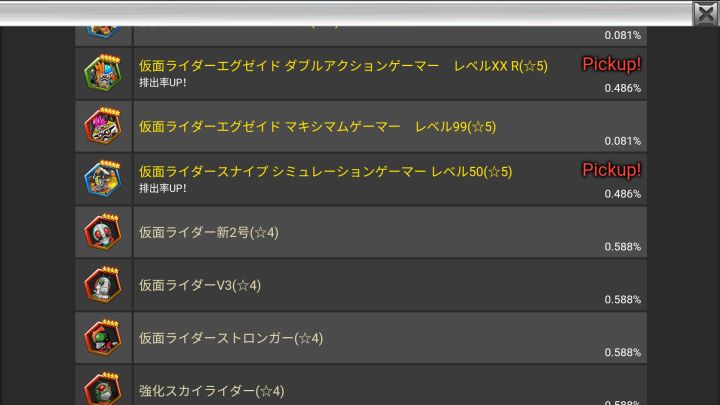This screenshot has width=720, height=405.
Task: Tap the 仮面ライダー新2号 character icon
Action: [x=103, y=231]
